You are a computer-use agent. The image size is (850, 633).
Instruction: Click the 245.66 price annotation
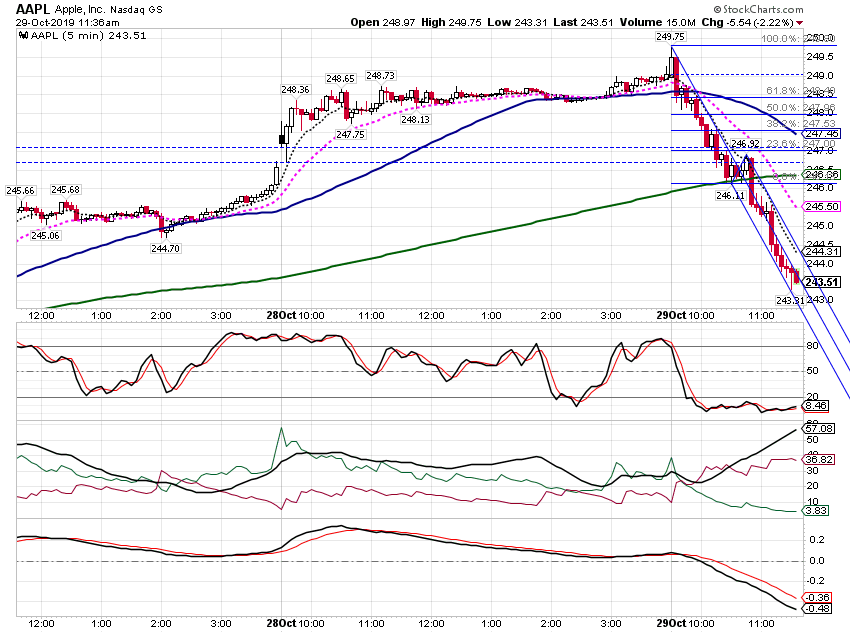point(21,191)
